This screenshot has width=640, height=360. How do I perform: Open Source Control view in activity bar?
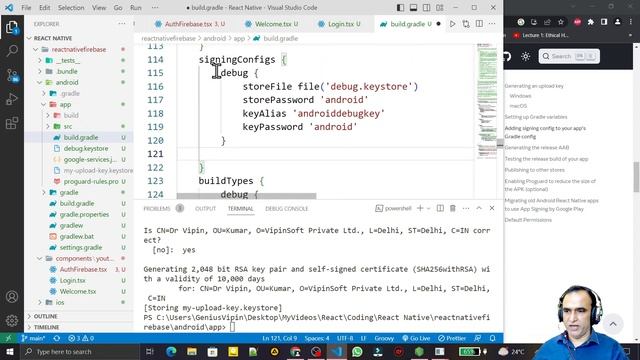tap(12, 75)
